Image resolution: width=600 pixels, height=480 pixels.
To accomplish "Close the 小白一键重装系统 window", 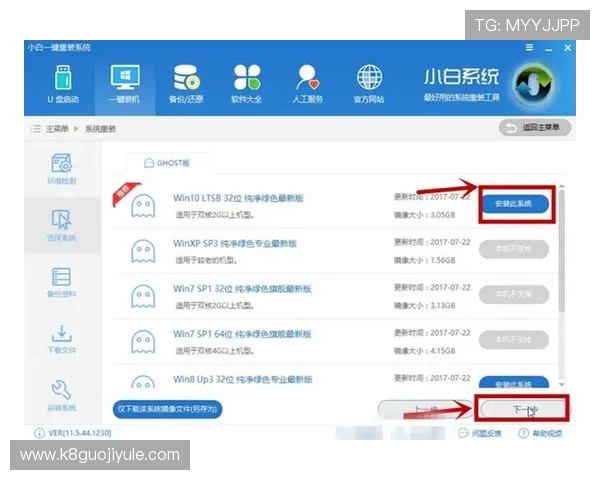I will point(568,47).
